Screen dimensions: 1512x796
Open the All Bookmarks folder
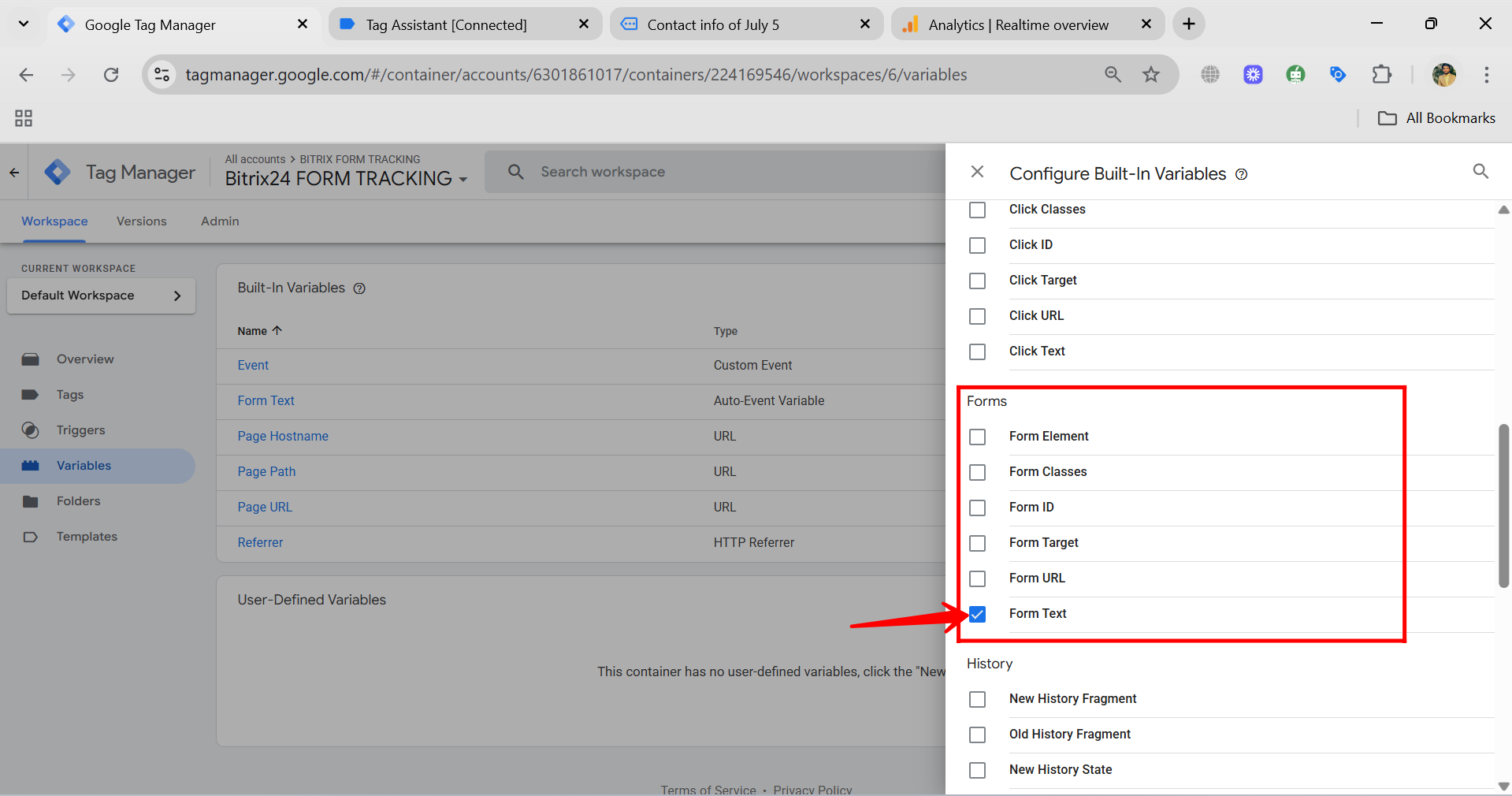(x=1436, y=118)
